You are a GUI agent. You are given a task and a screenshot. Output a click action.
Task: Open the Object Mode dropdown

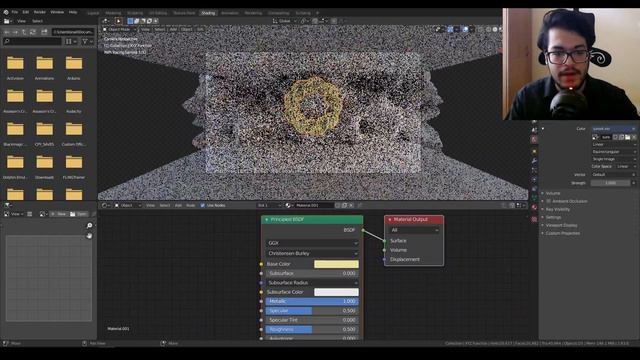pos(119,29)
